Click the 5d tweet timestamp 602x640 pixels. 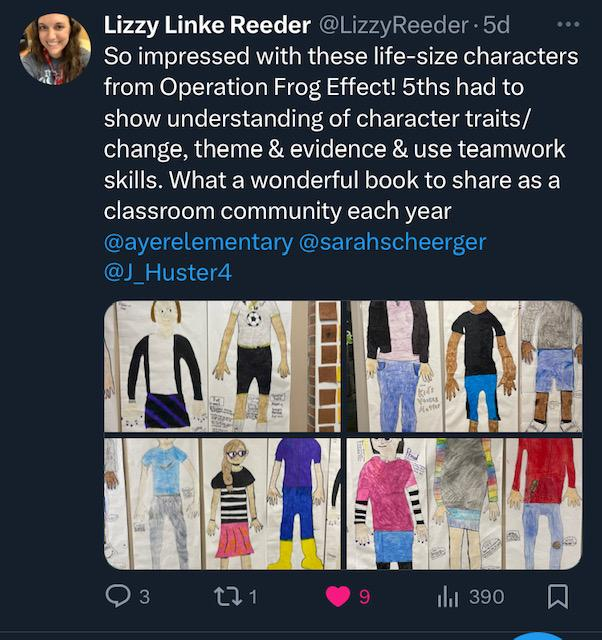tap(497, 24)
